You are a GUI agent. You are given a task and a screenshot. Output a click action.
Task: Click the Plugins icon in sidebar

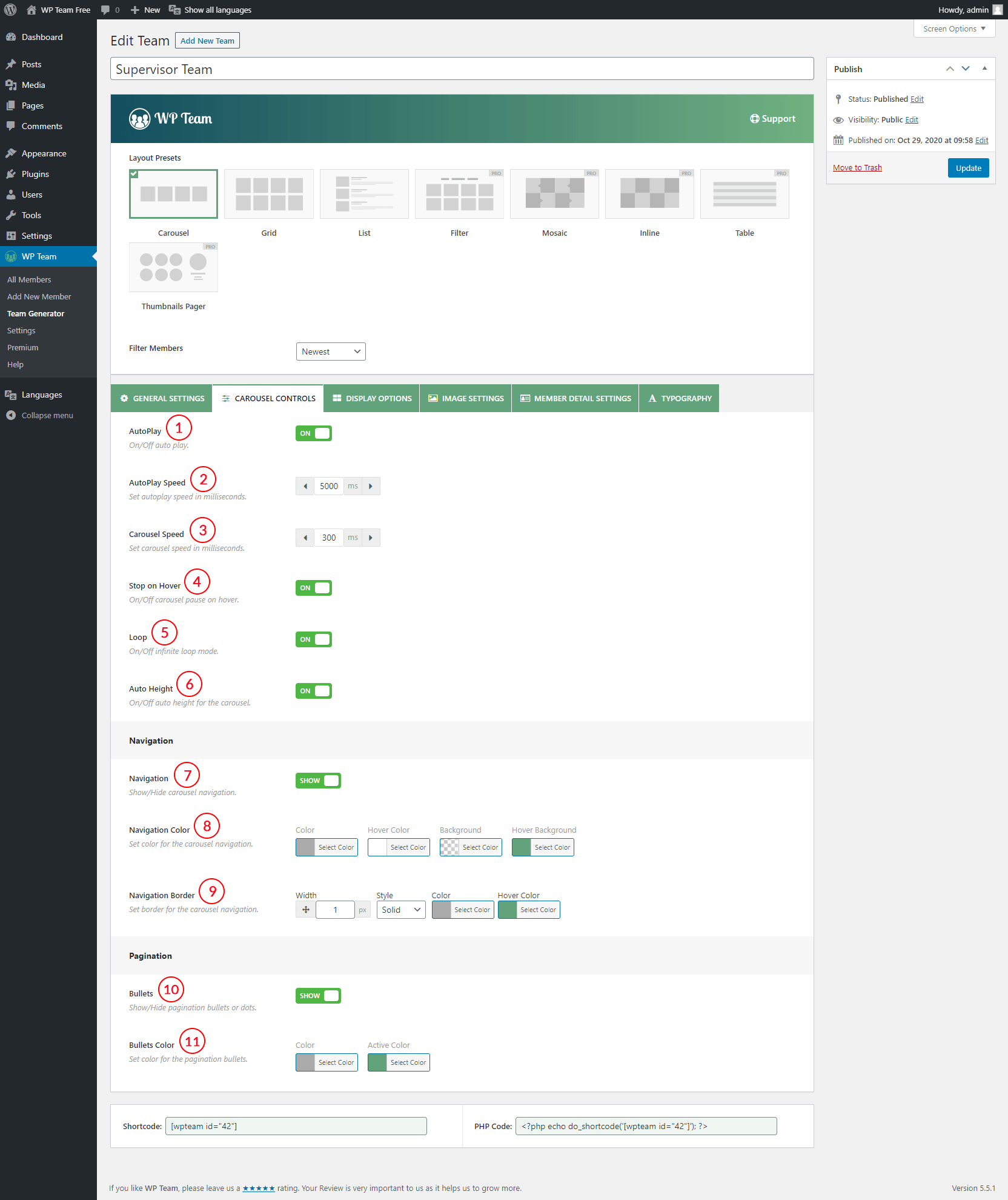(x=11, y=174)
